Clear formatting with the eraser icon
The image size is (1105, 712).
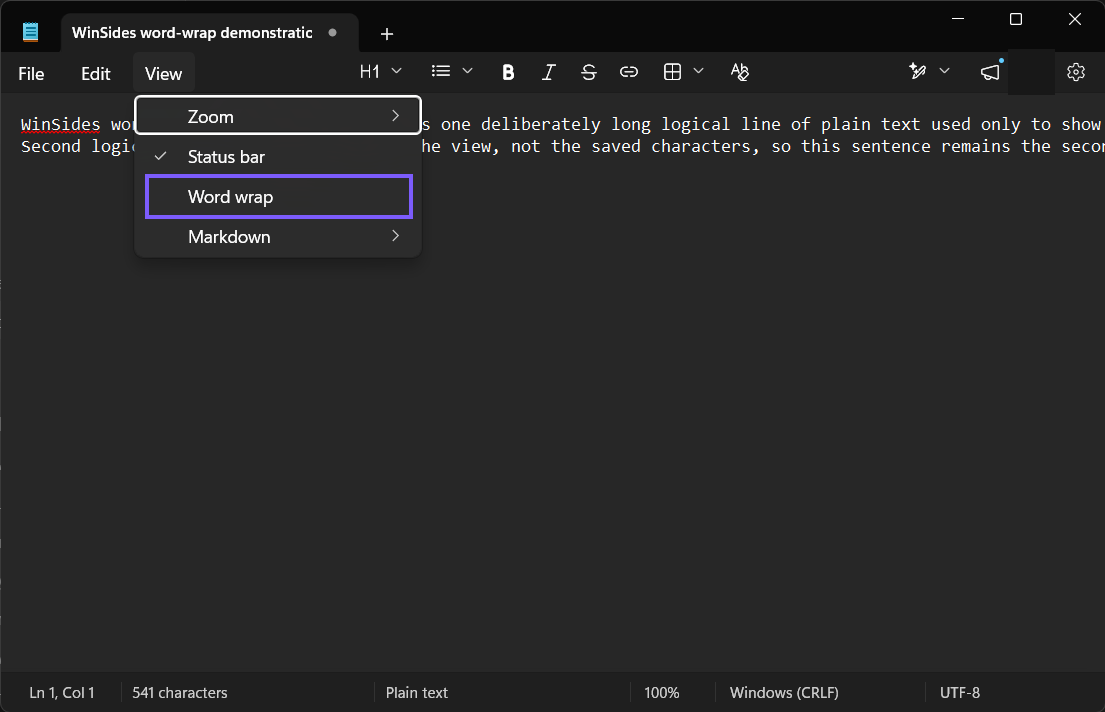739,72
